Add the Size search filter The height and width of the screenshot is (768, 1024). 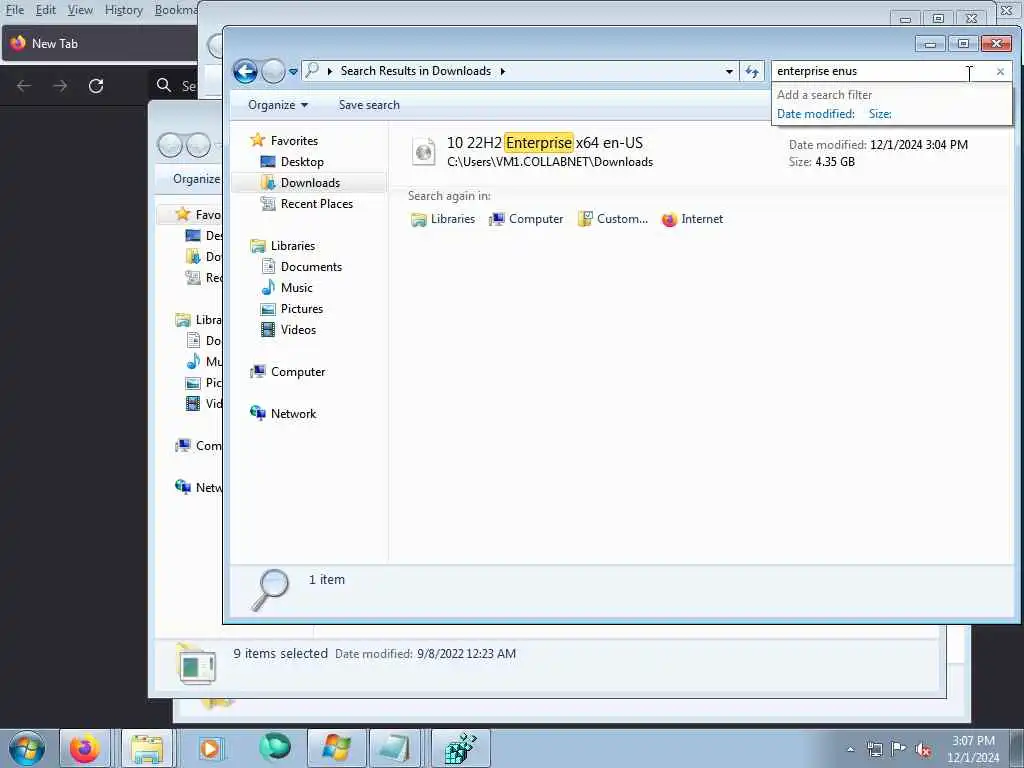click(880, 114)
